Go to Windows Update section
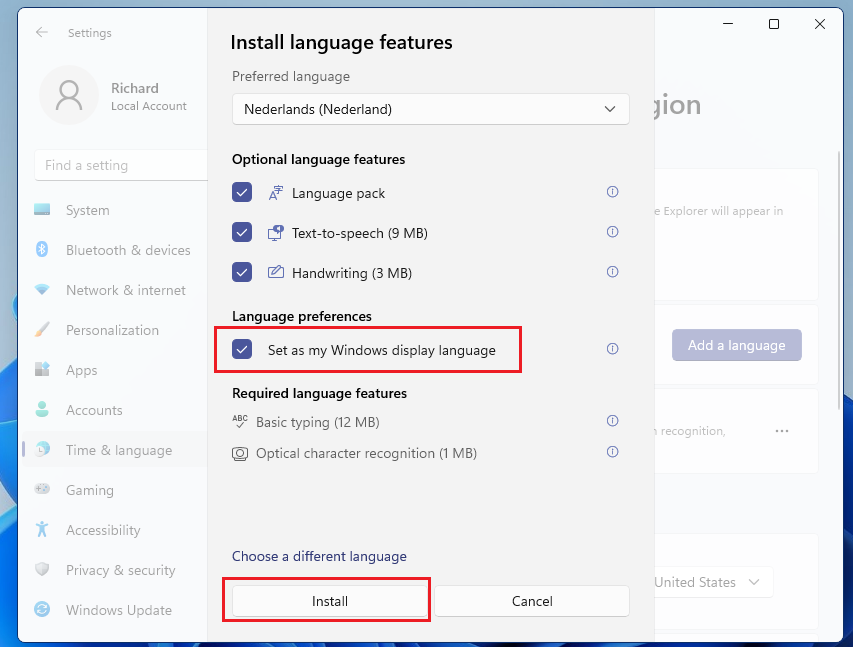Image resolution: width=853 pixels, height=647 pixels. [118, 610]
